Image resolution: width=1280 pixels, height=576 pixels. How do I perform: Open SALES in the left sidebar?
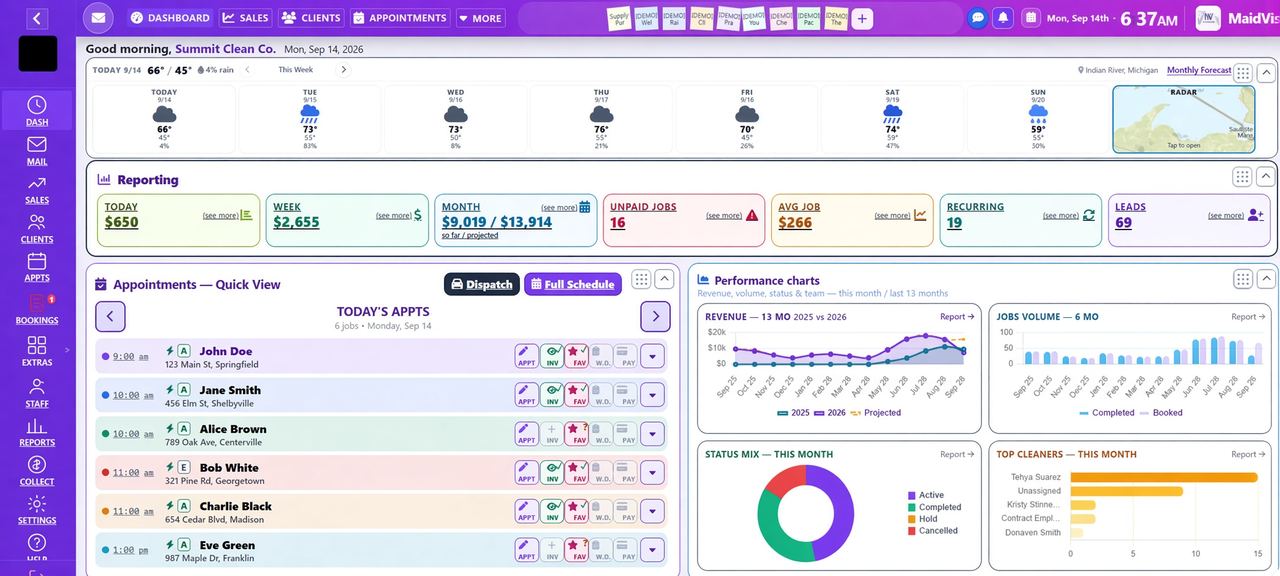[37, 189]
